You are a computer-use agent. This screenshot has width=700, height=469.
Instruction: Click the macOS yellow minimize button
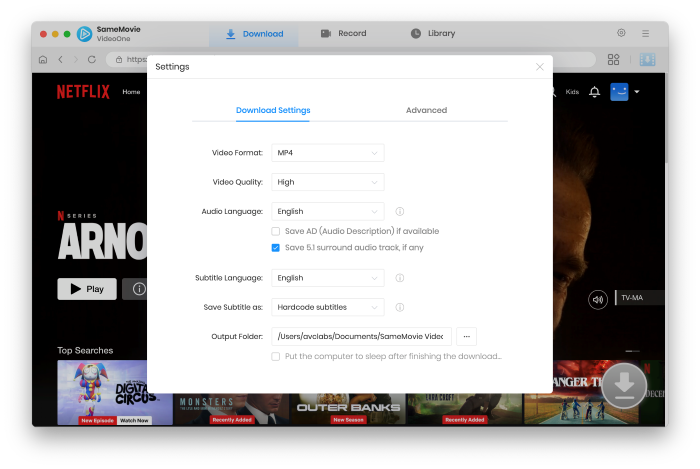55,34
